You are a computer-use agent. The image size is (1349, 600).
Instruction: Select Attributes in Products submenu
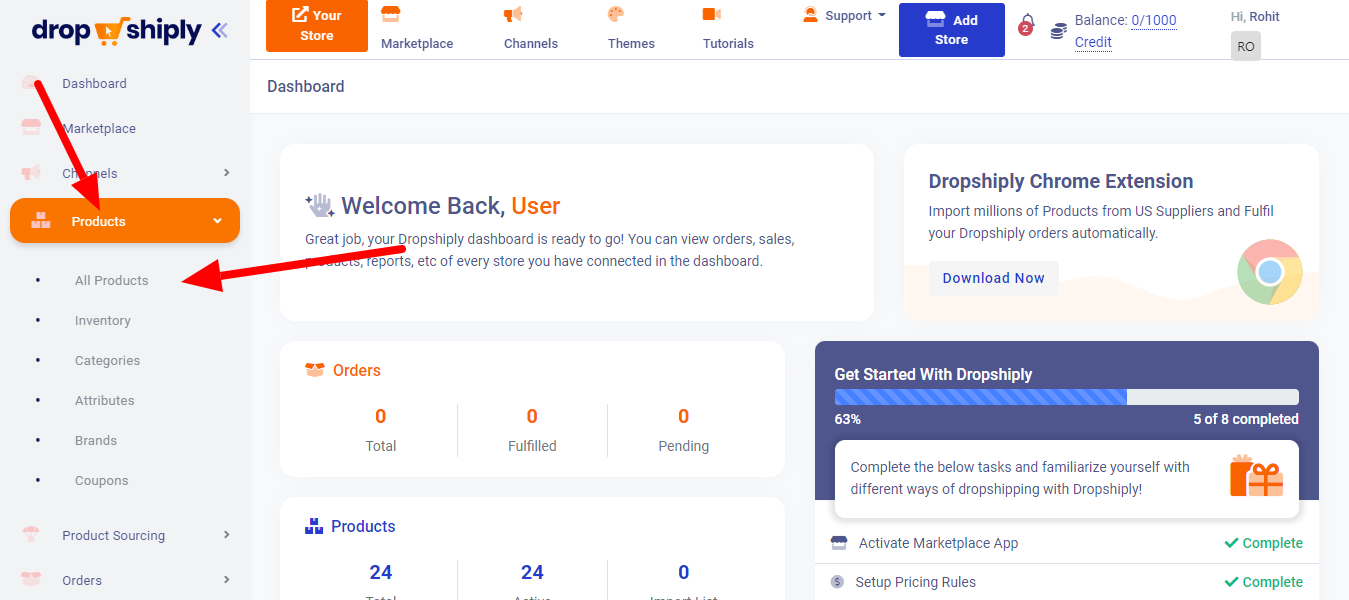click(x=104, y=401)
